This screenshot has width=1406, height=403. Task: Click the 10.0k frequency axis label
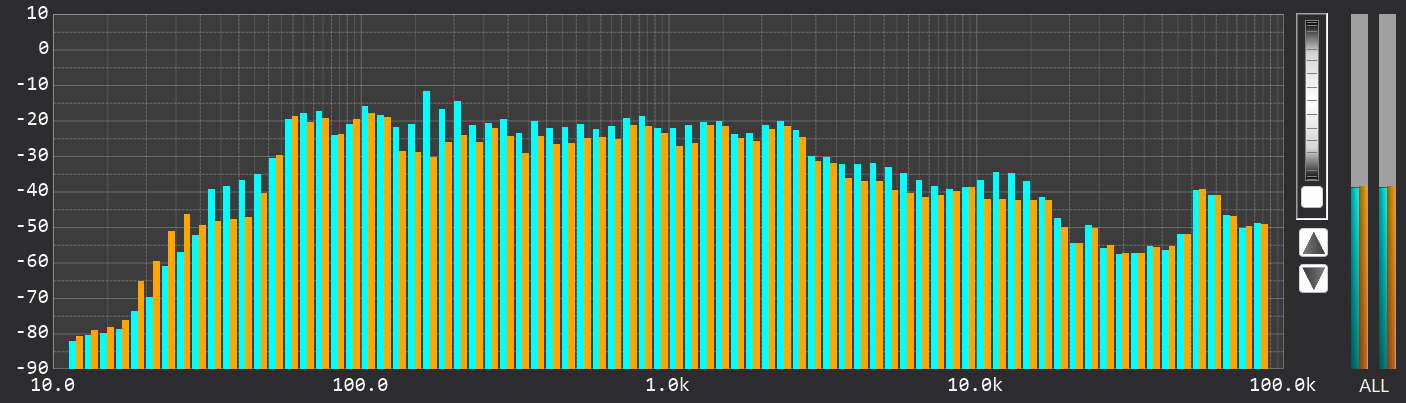974,386
